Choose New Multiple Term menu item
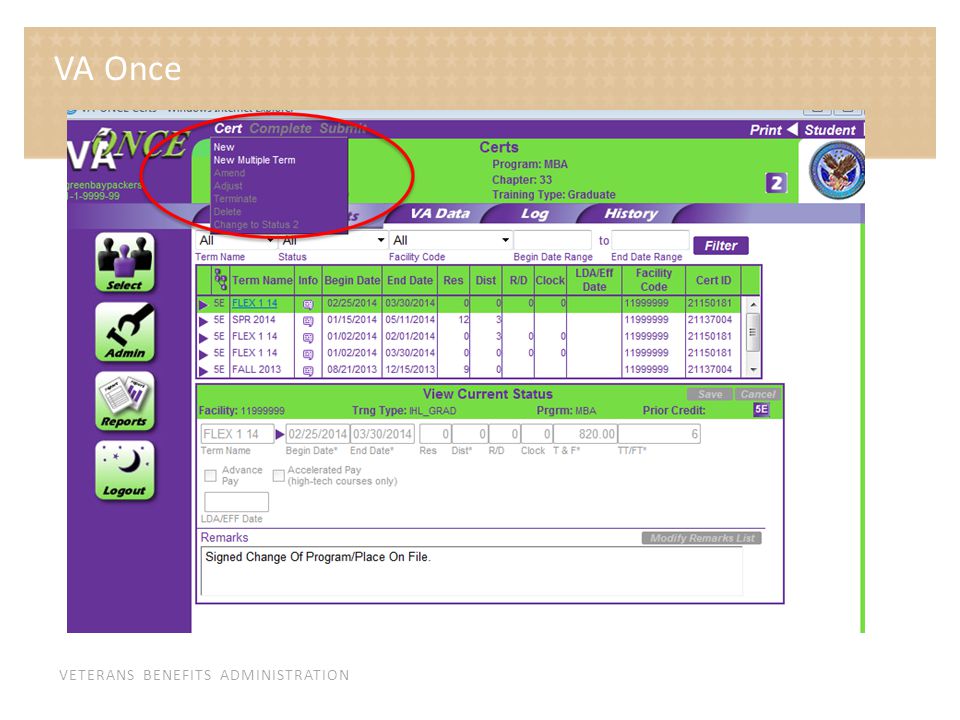 click(254, 160)
